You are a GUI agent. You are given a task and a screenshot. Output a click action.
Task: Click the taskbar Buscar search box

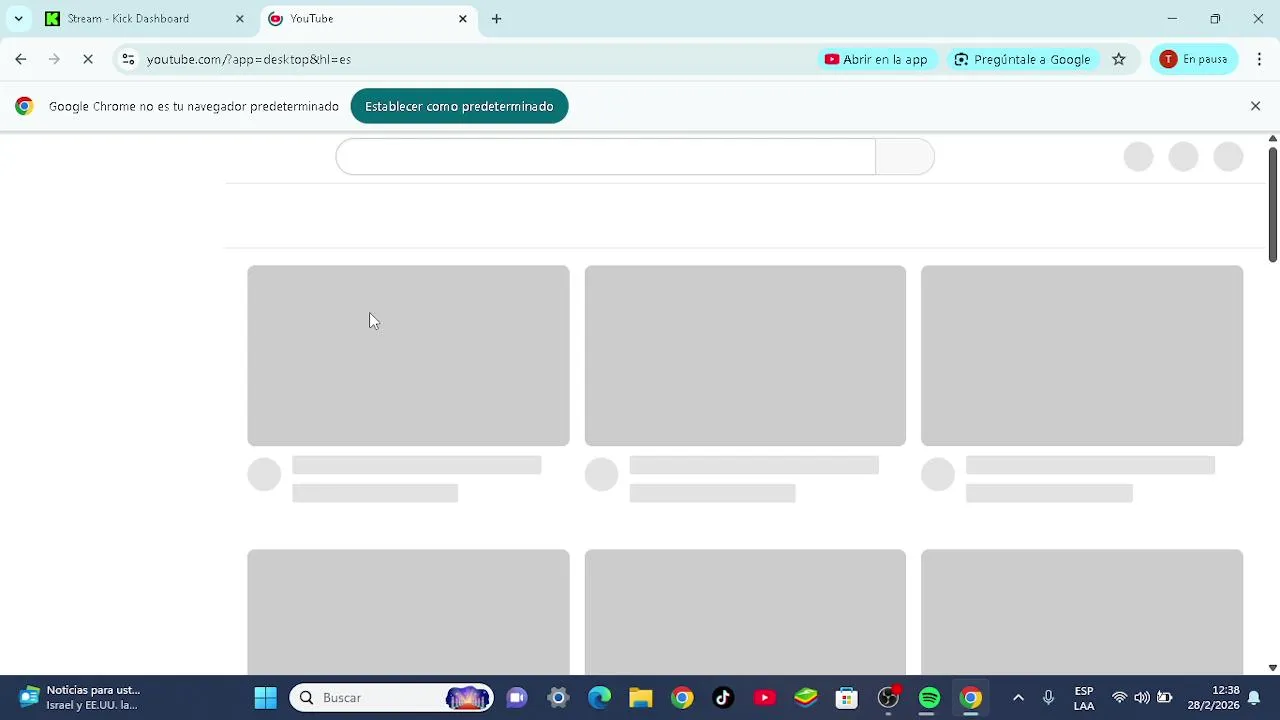click(x=392, y=698)
